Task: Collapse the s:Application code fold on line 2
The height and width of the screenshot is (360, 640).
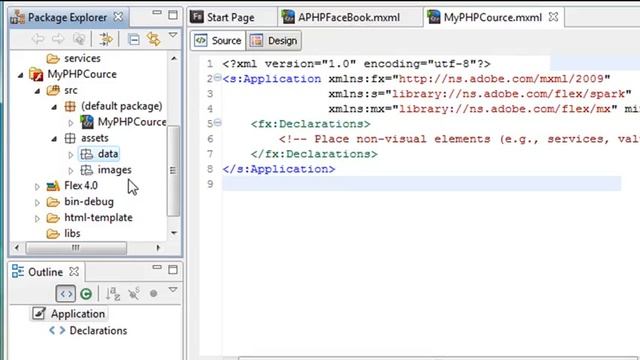Action: [218, 77]
